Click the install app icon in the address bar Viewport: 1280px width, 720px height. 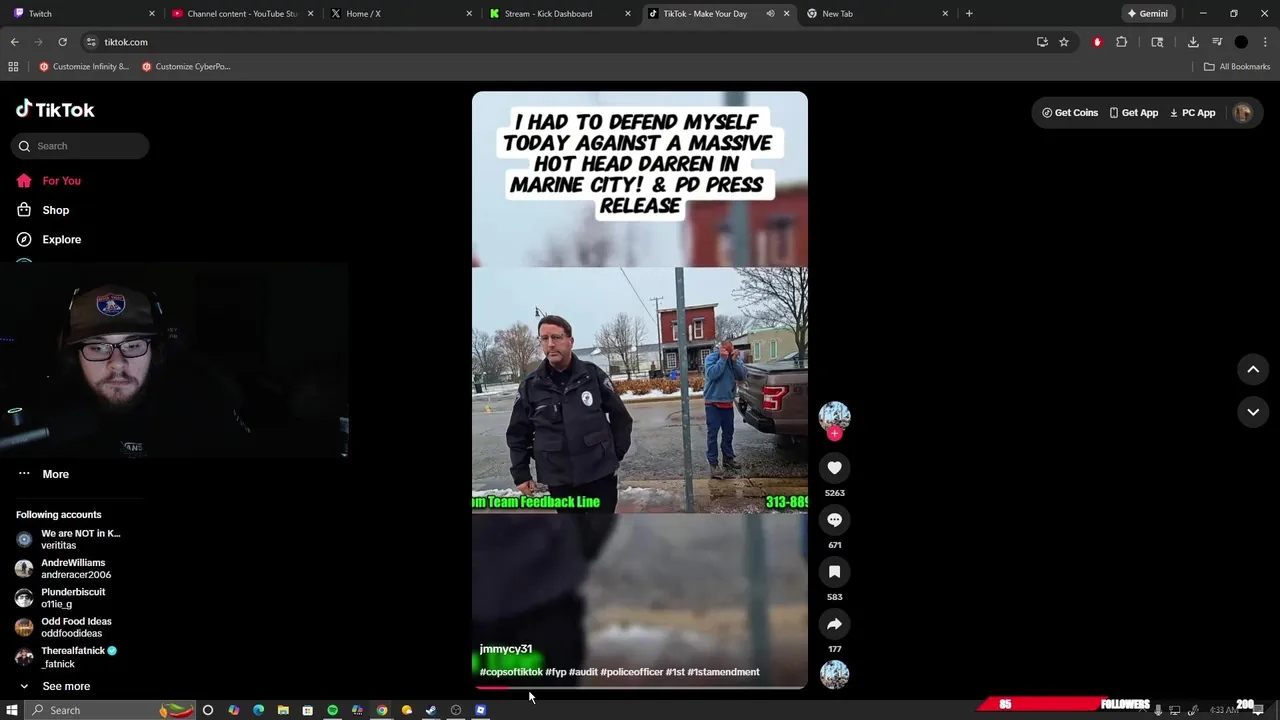click(x=1042, y=42)
